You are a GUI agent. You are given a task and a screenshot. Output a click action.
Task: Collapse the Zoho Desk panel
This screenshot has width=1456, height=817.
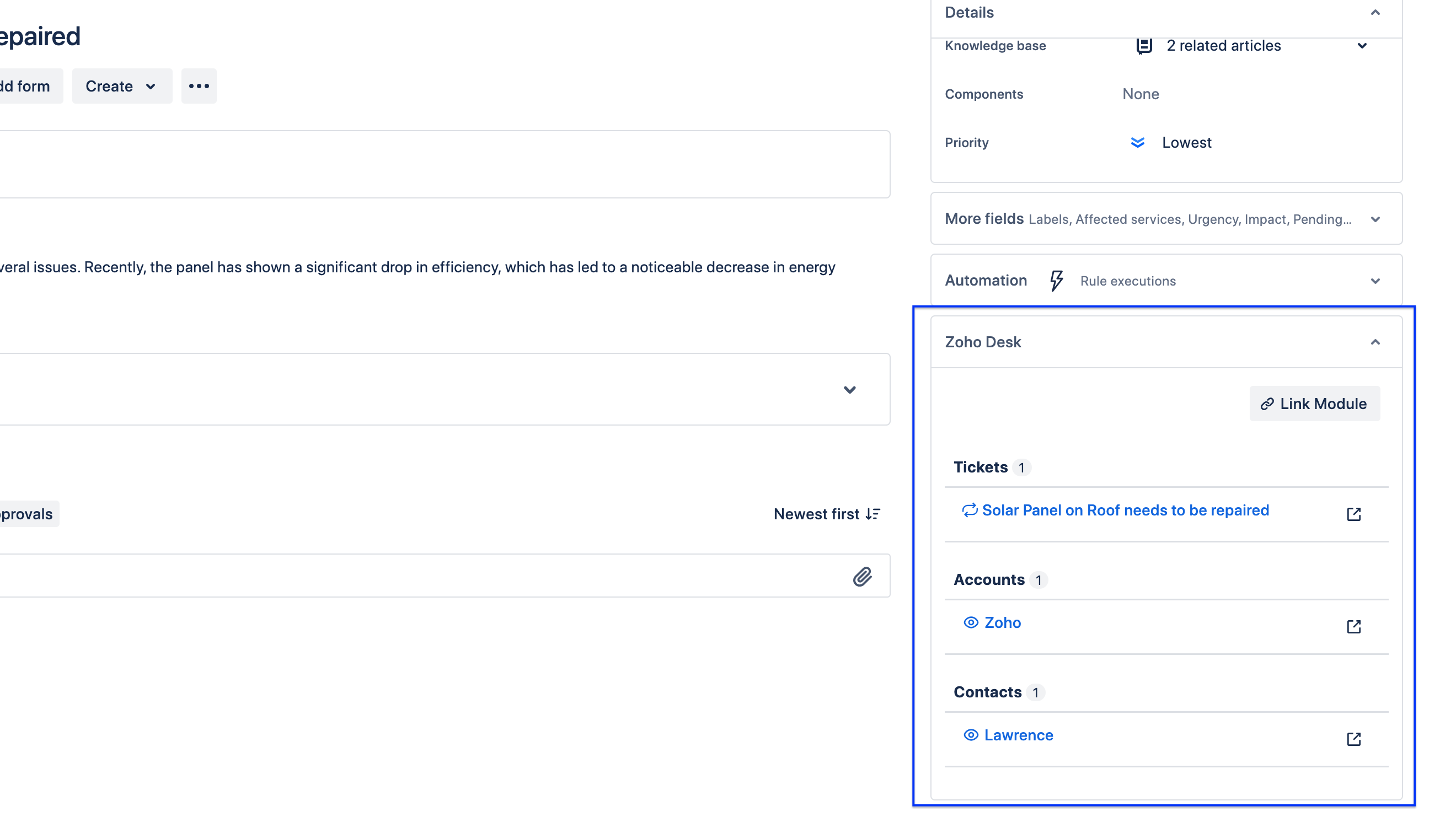pyautogui.click(x=1375, y=342)
